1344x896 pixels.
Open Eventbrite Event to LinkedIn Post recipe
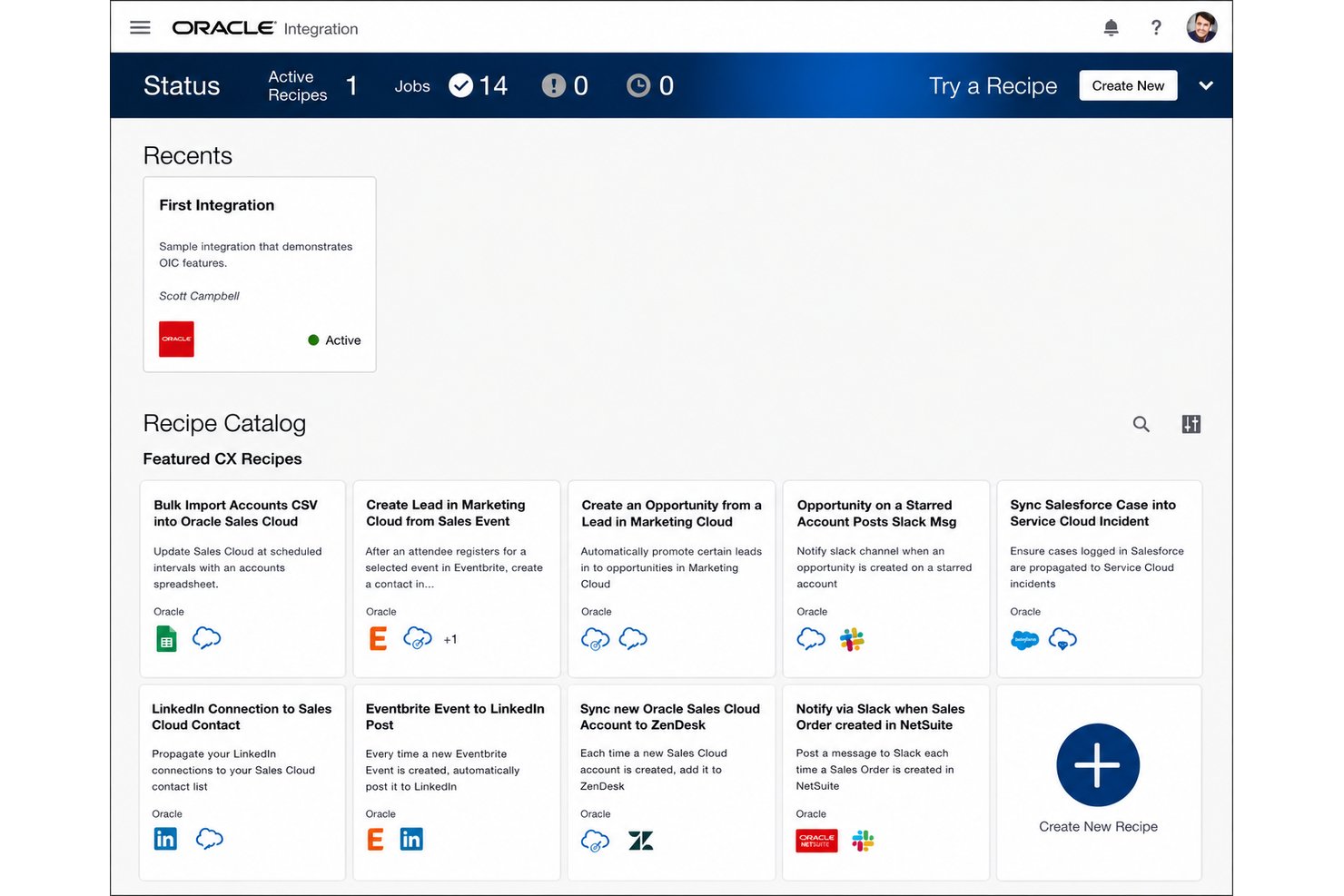point(456,783)
